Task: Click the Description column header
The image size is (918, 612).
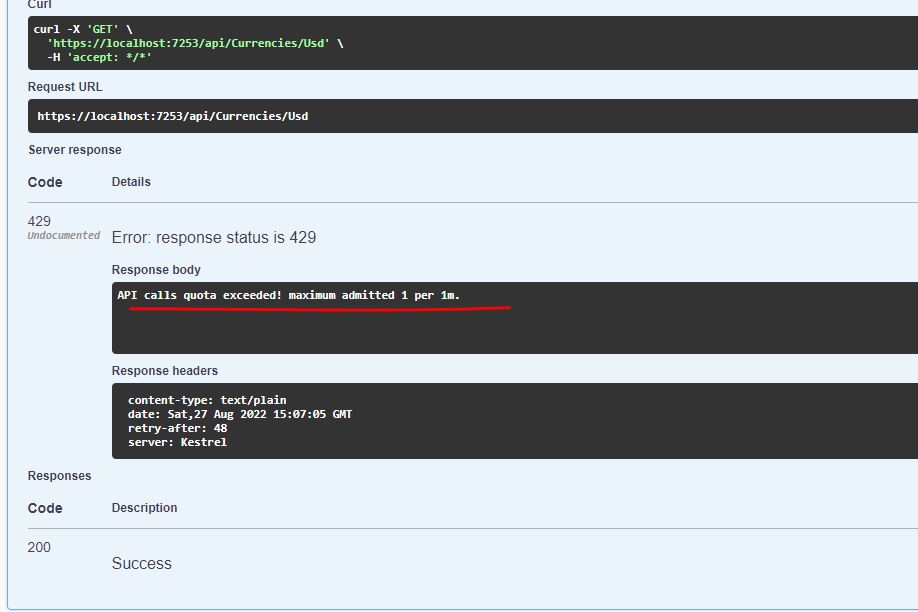Action: point(144,508)
